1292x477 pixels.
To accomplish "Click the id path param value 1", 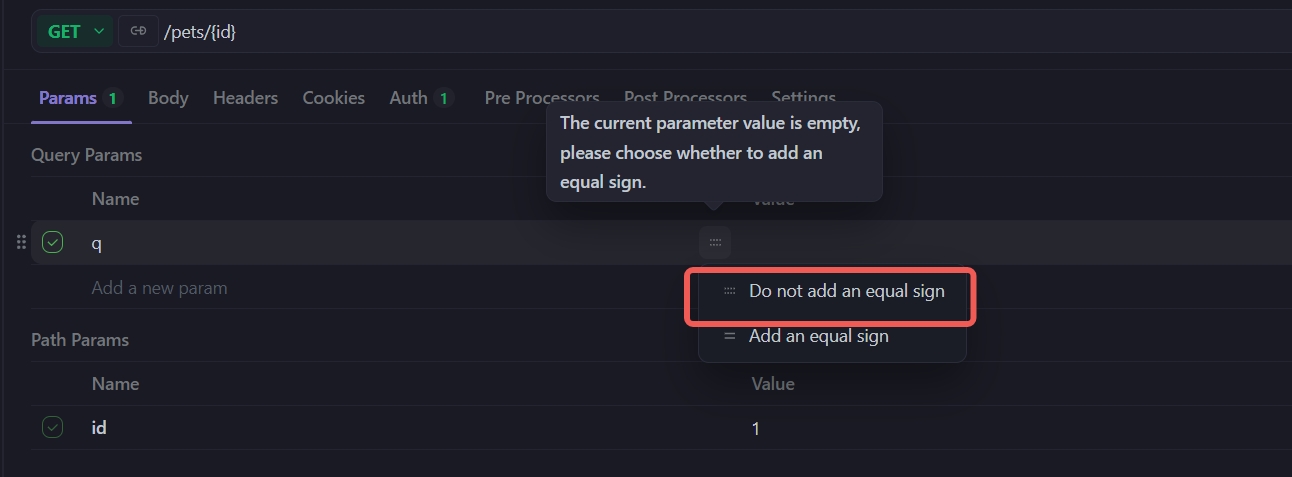I will pyautogui.click(x=756, y=428).
